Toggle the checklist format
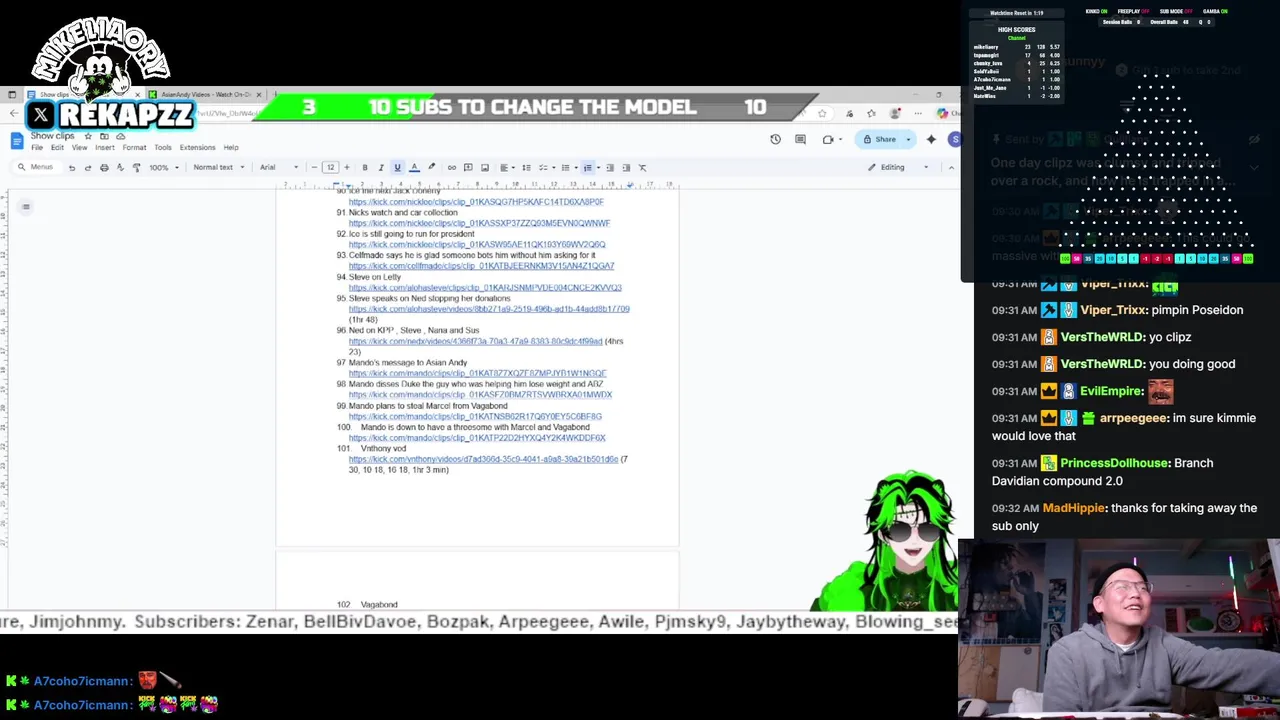 point(545,168)
